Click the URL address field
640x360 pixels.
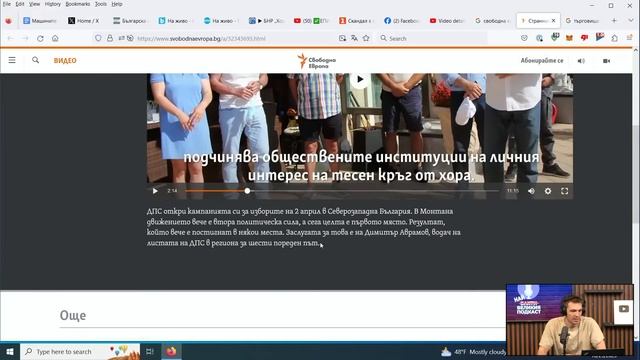(235, 38)
